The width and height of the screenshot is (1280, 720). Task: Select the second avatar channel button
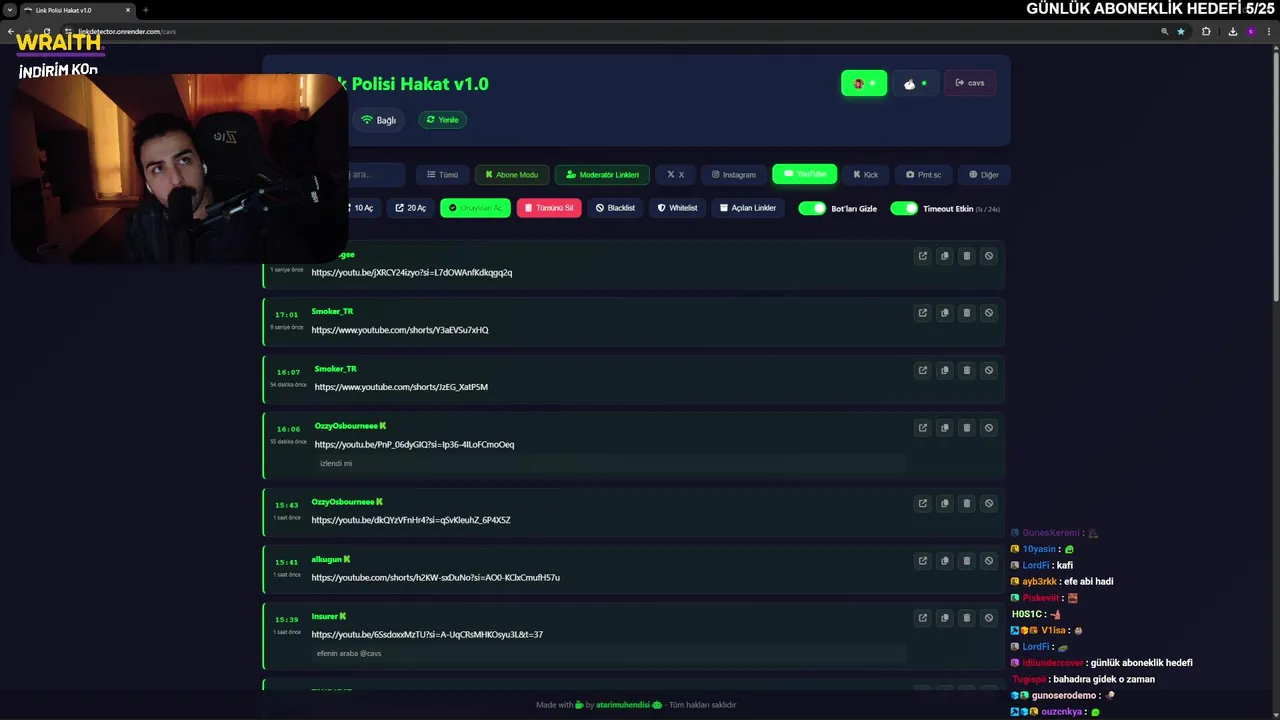tap(915, 83)
